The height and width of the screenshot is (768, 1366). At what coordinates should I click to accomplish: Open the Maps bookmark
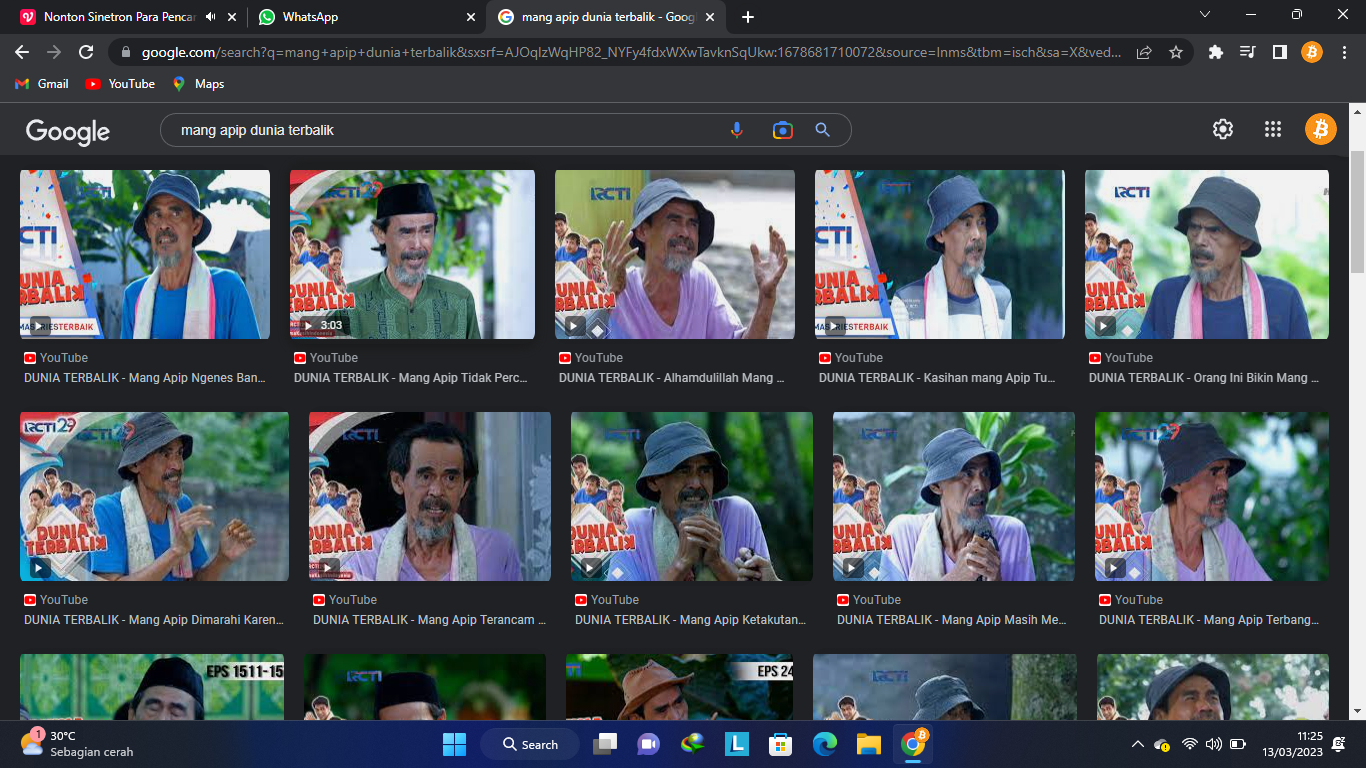[x=198, y=84]
